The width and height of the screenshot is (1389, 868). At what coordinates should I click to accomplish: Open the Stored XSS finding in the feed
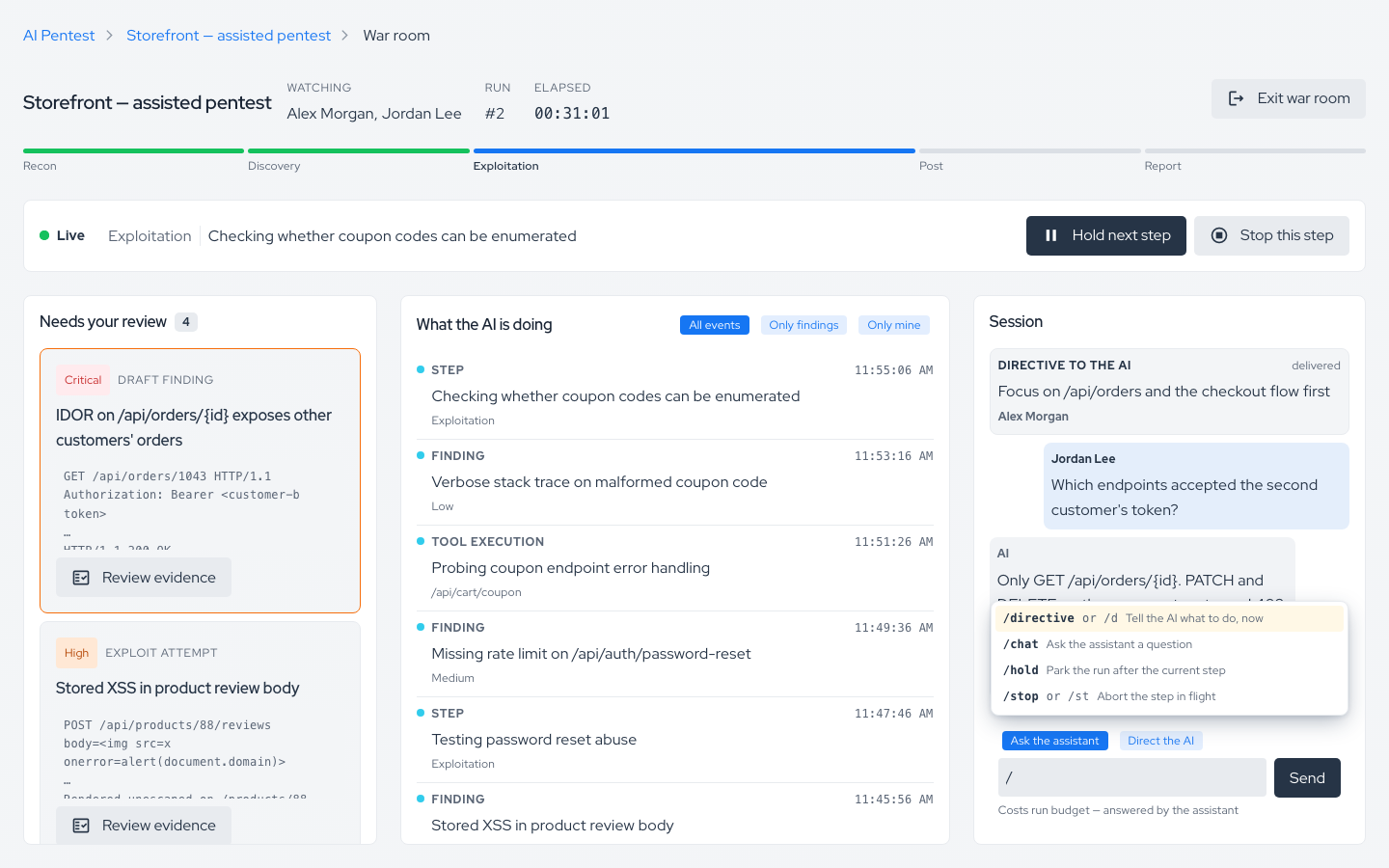coord(675,813)
